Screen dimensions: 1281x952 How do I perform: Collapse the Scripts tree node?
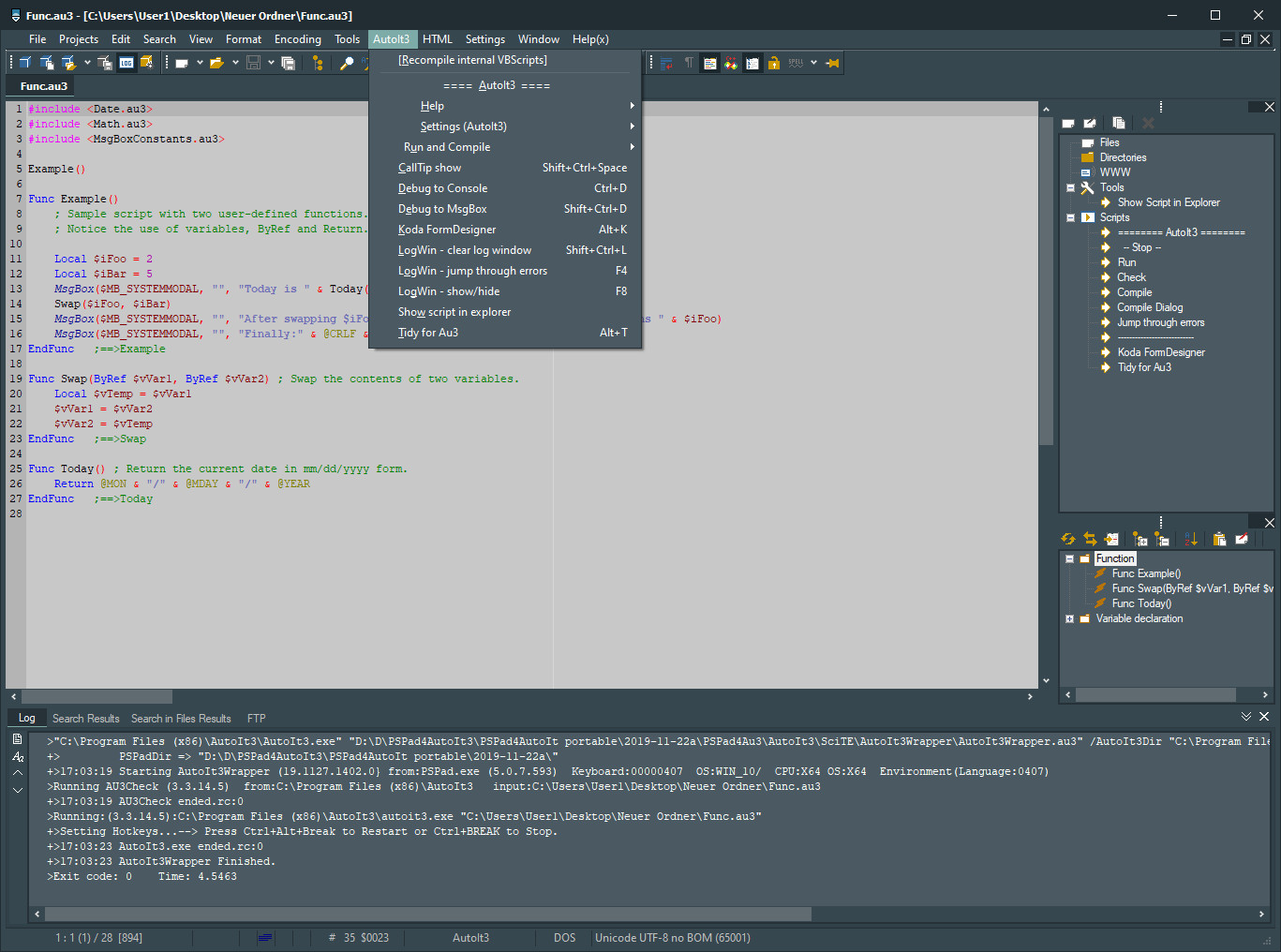[1069, 217]
